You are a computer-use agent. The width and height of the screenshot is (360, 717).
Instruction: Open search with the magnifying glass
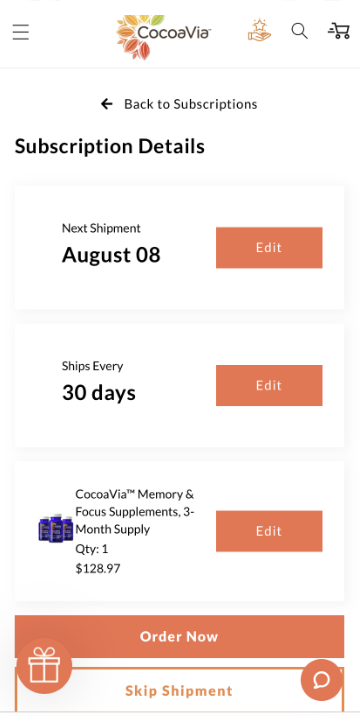[299, 31]
